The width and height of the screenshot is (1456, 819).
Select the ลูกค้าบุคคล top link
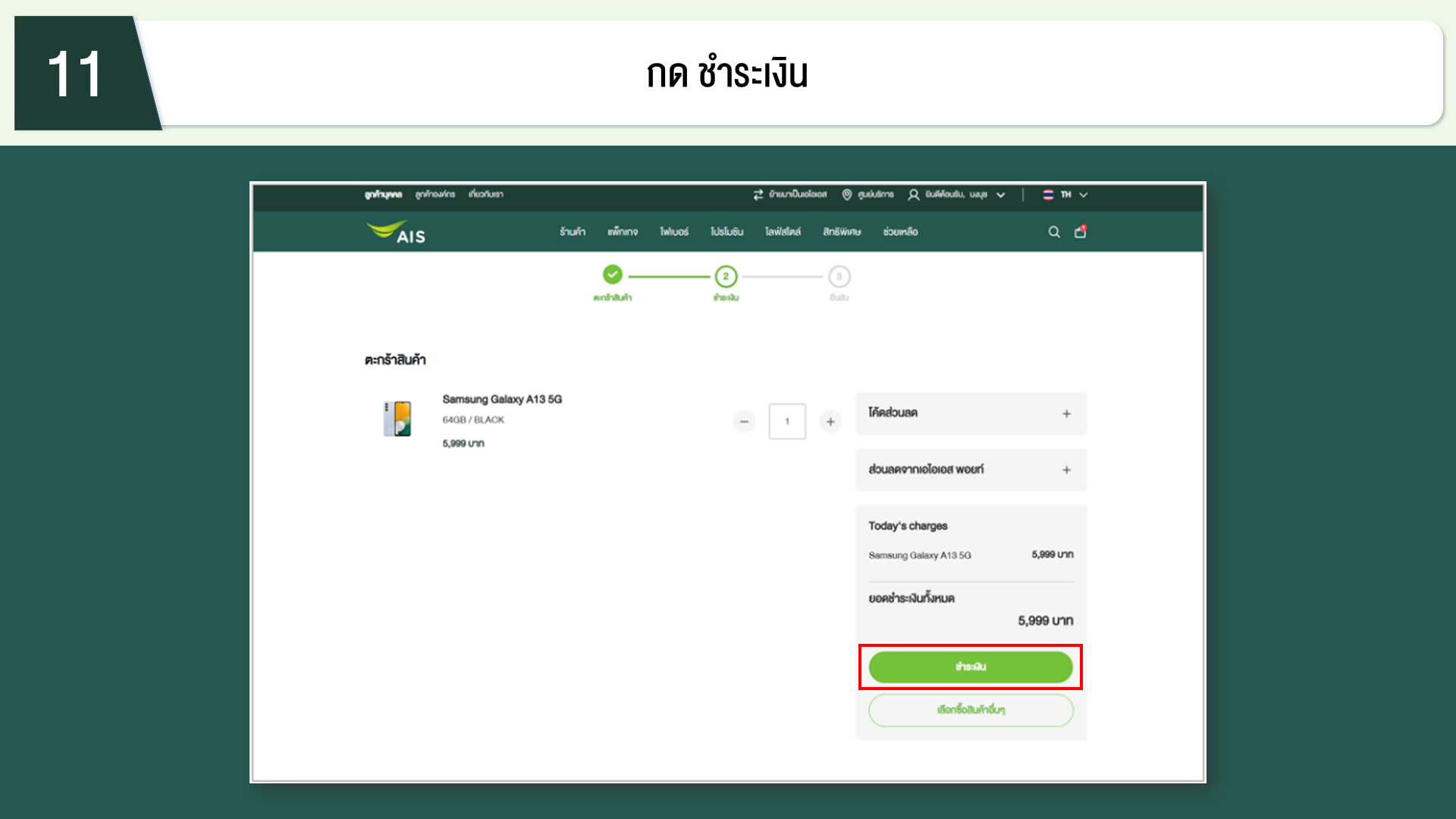pos(383,195)
